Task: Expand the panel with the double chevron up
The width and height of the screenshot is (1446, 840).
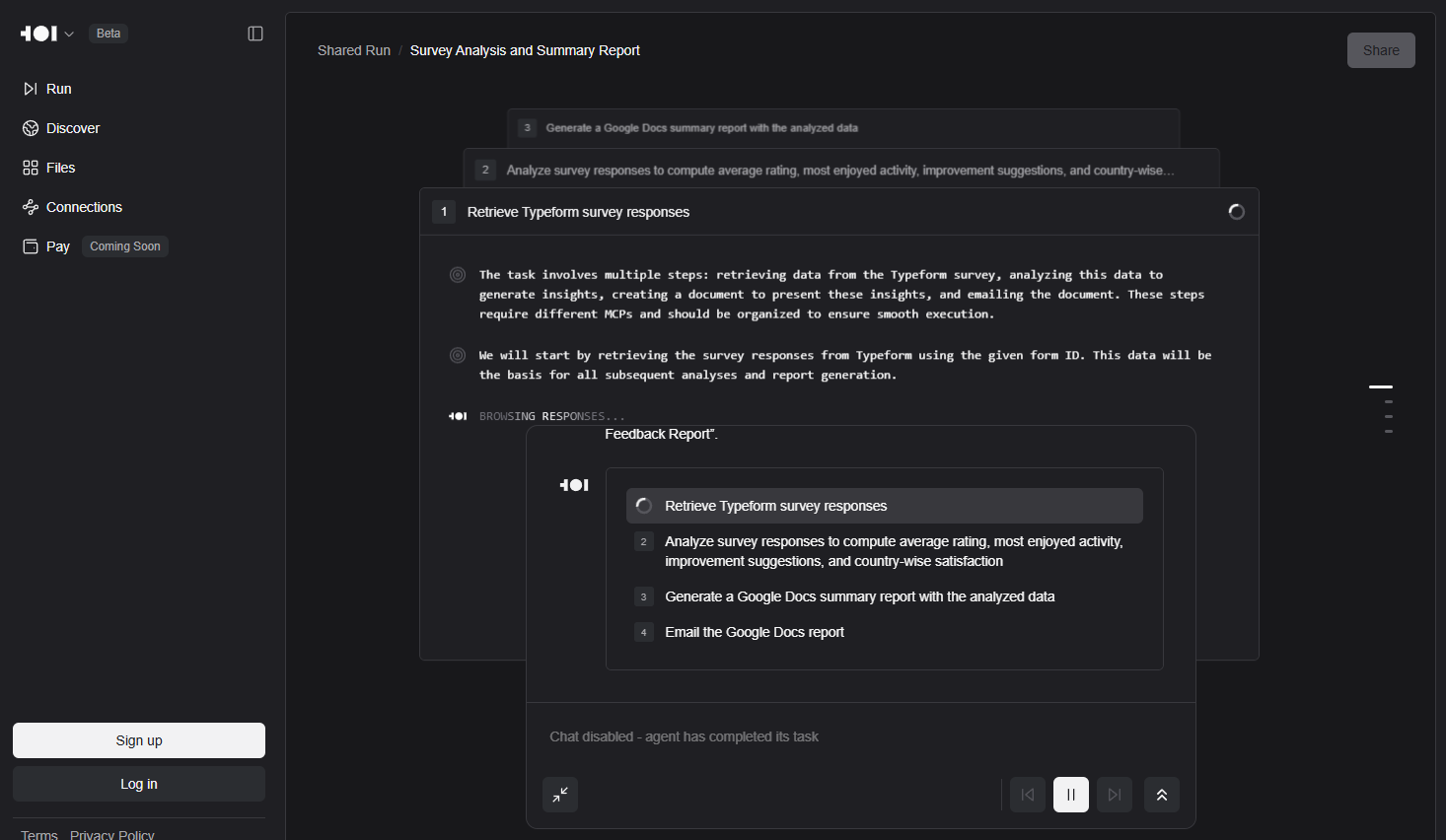Action: [x=1162, y=795]
